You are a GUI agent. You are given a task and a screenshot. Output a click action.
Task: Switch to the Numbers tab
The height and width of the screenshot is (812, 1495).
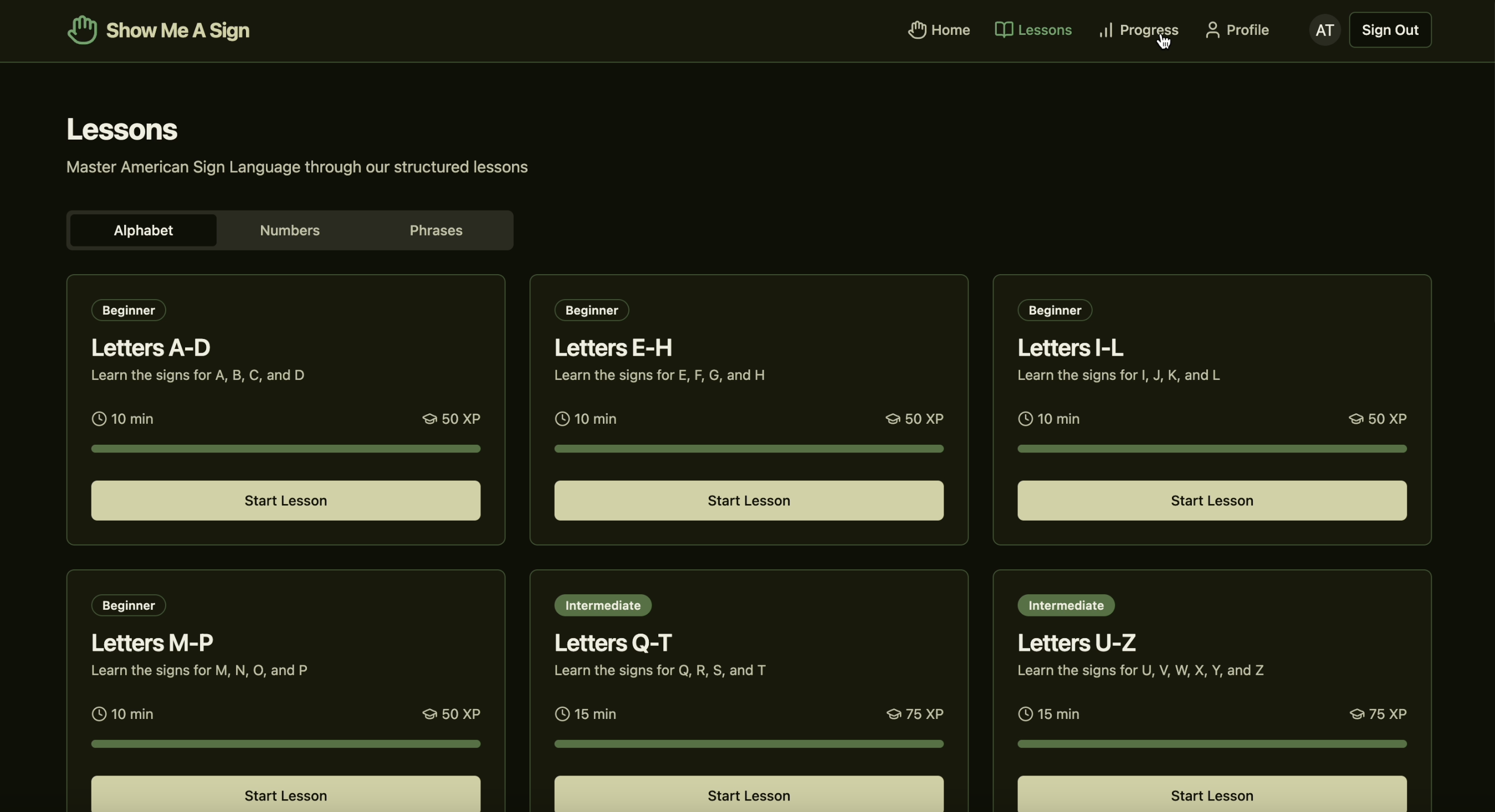pos(290,230)
